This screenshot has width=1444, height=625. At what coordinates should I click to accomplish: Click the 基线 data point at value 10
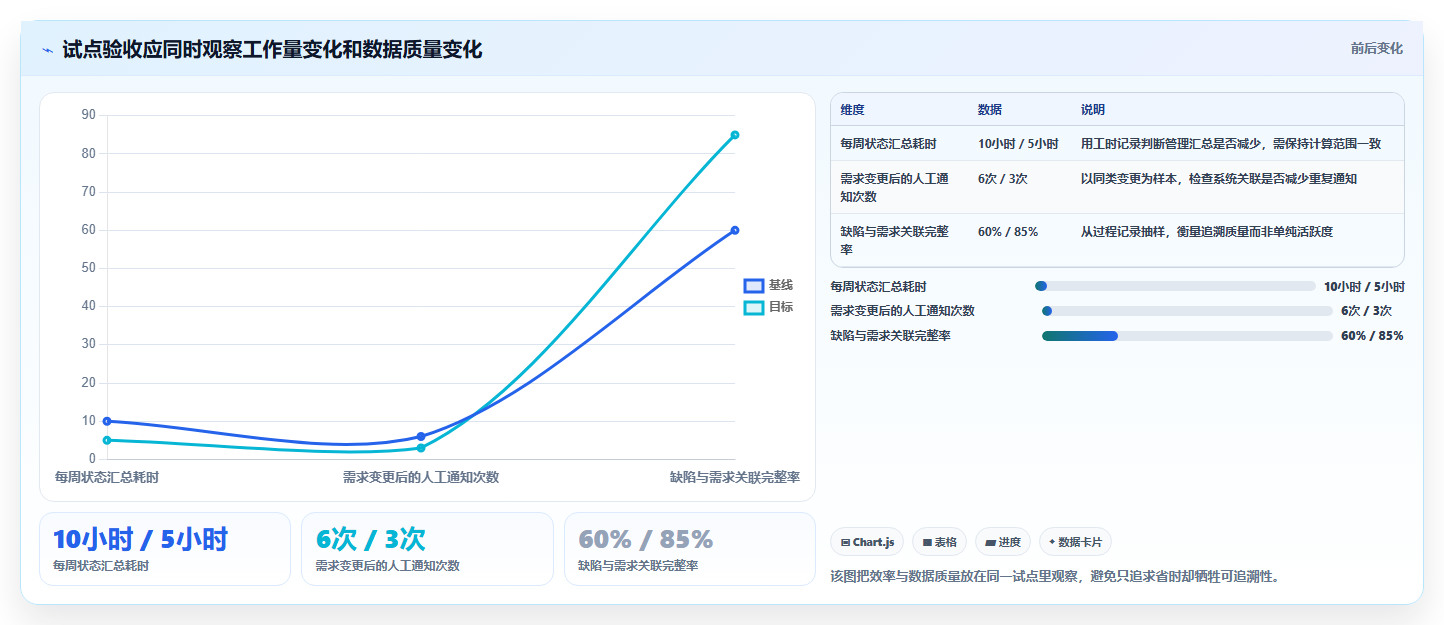pyautogui.click(x=107, y=421)
